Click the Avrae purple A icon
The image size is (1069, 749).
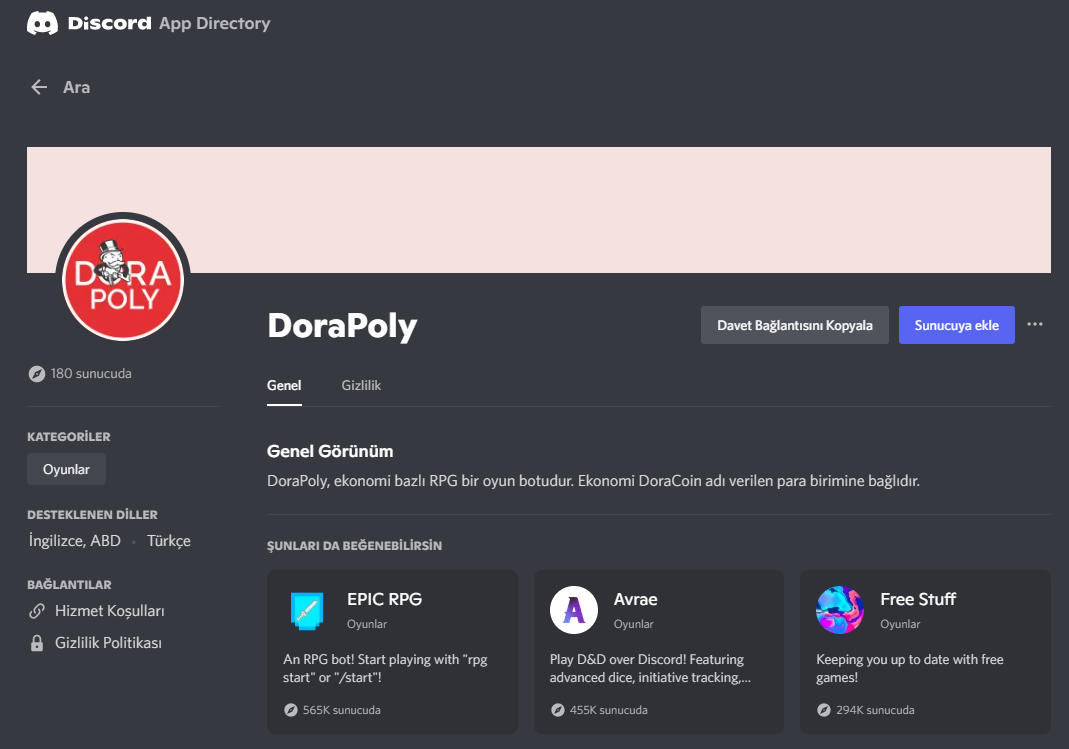pos(574,610)
